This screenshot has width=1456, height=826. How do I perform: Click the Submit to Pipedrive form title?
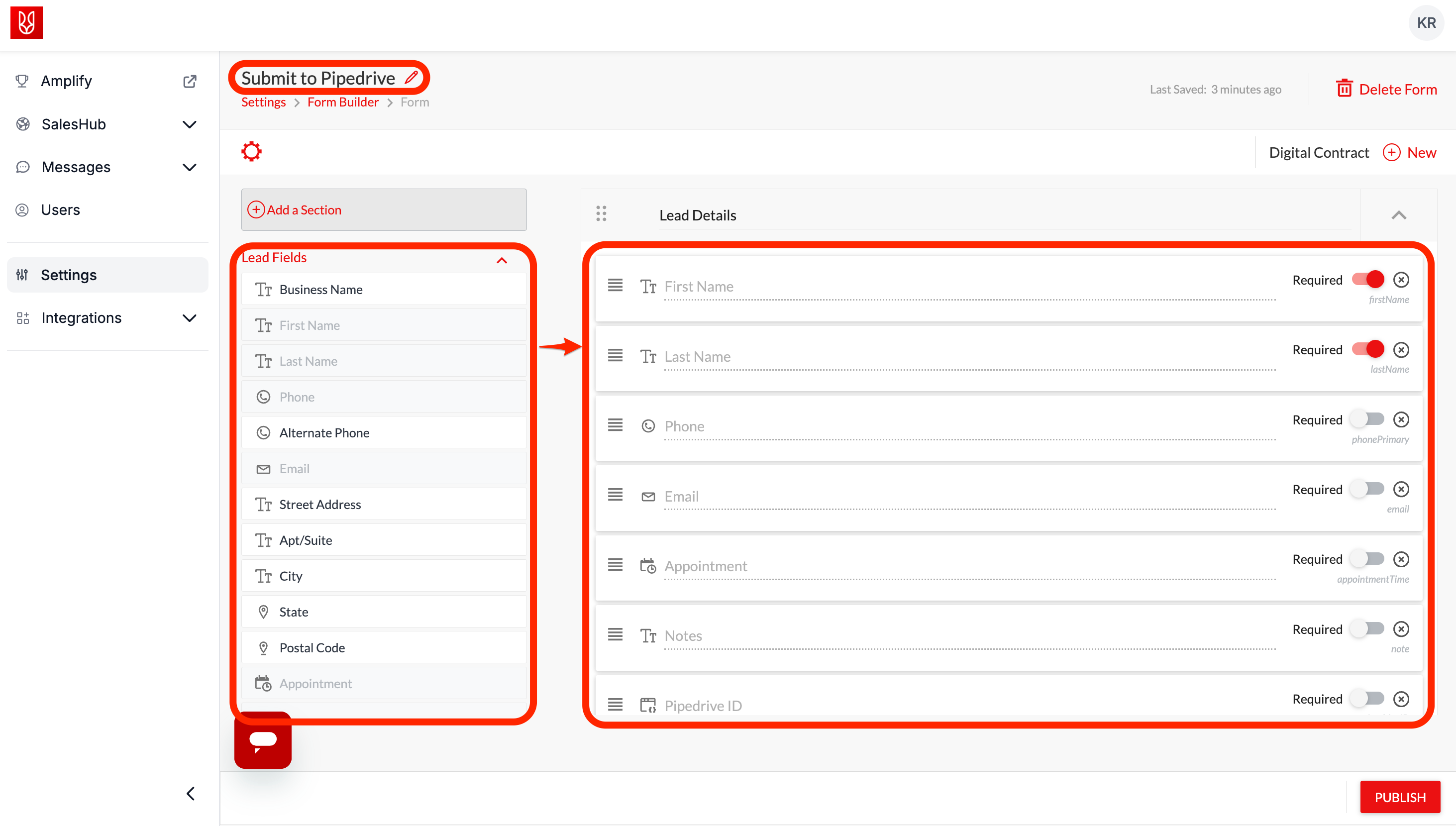(x=318, y=78)
